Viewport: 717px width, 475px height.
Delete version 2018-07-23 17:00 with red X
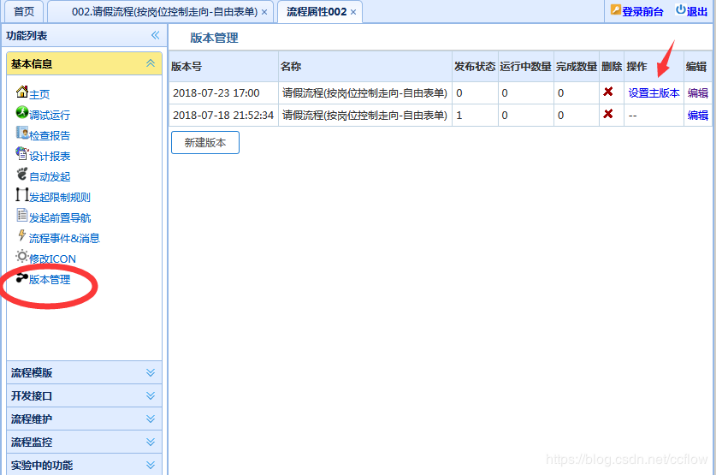[x=608, y=92]
